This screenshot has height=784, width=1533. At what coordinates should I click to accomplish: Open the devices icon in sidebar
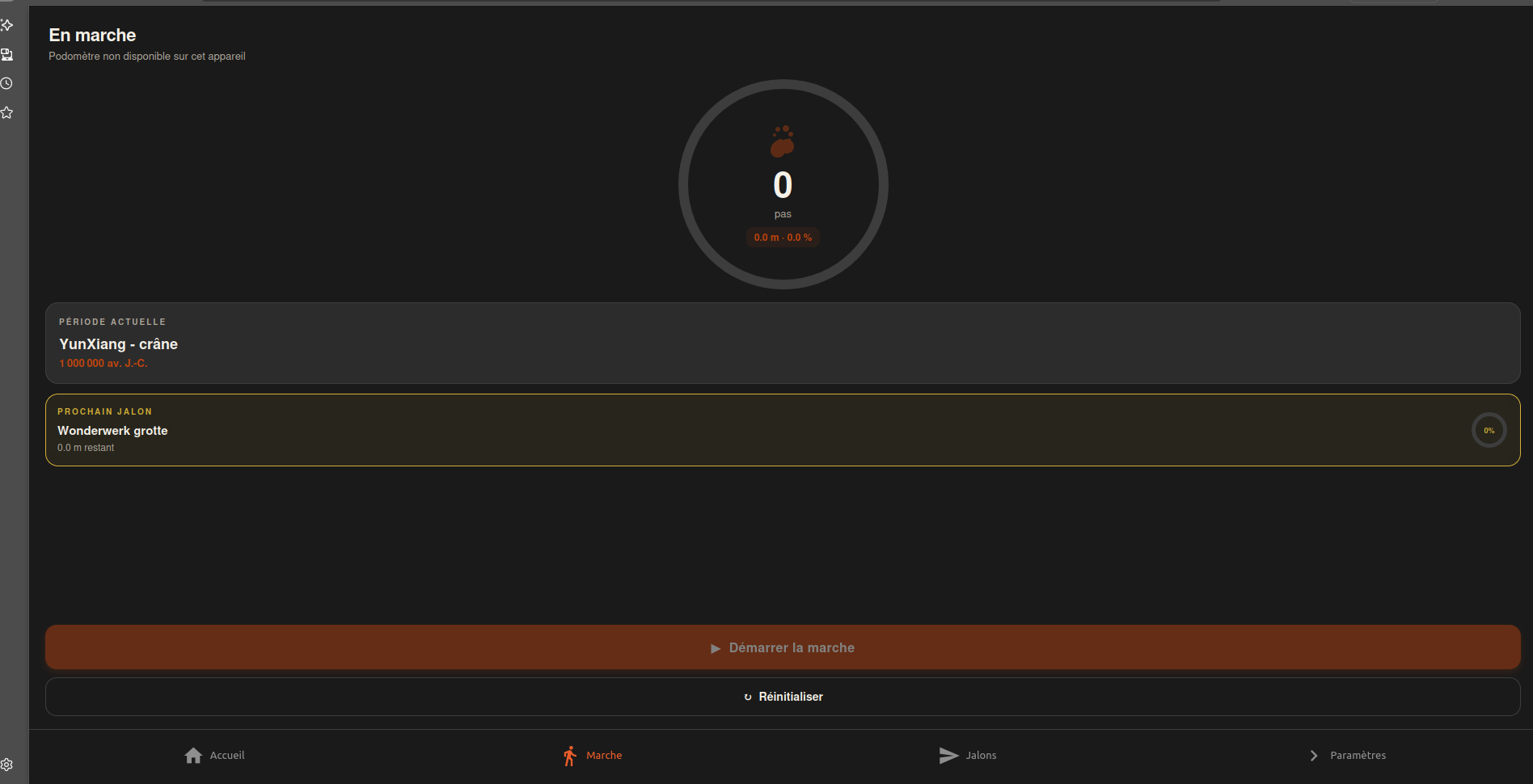7,54
